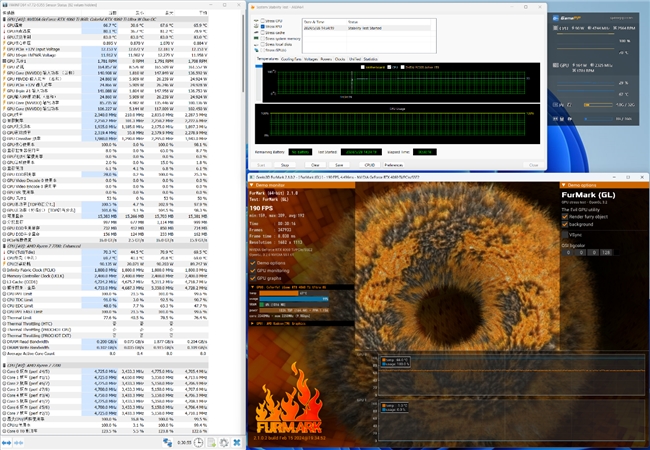Viewport: 650px width, 450px height.
Task: Open the Statistics tab
Action: click(371, 59)
